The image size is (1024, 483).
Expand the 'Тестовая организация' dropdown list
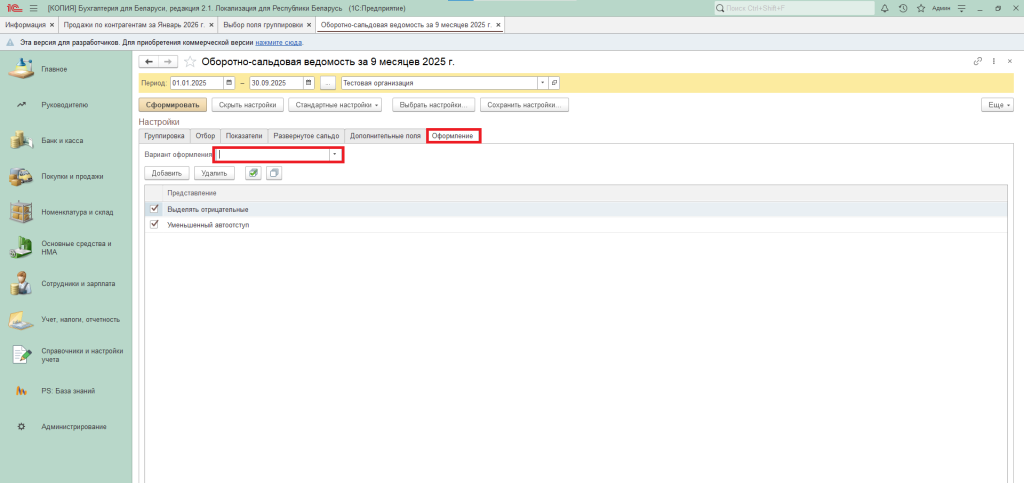(x=542, y=83)
